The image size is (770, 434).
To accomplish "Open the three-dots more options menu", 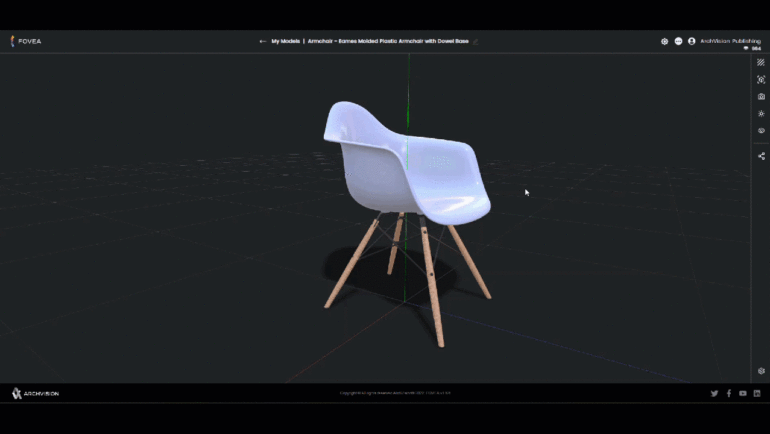I will pos(678,41).
